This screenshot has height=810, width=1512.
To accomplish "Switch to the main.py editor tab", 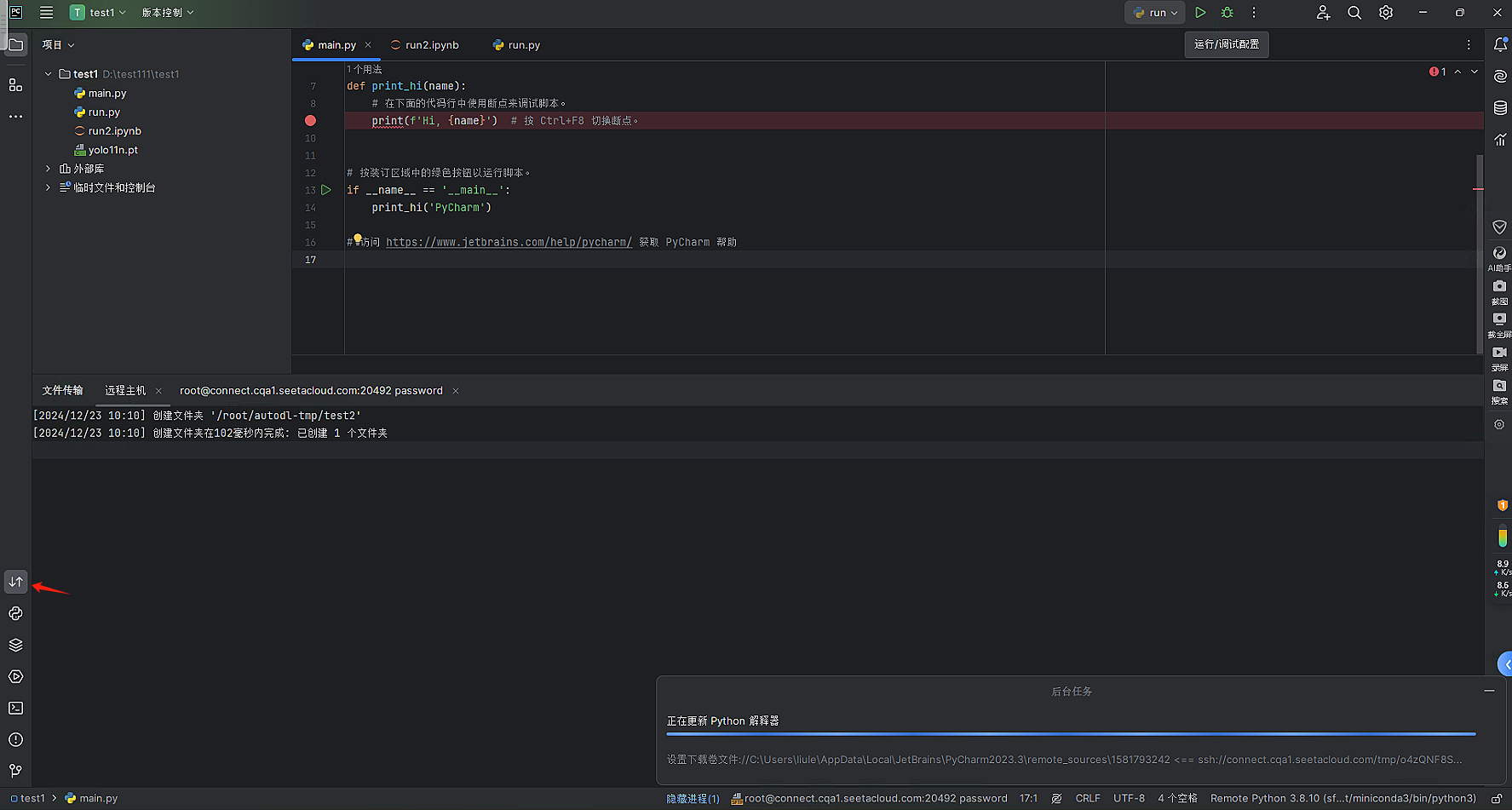I will [x=337, y=45].
